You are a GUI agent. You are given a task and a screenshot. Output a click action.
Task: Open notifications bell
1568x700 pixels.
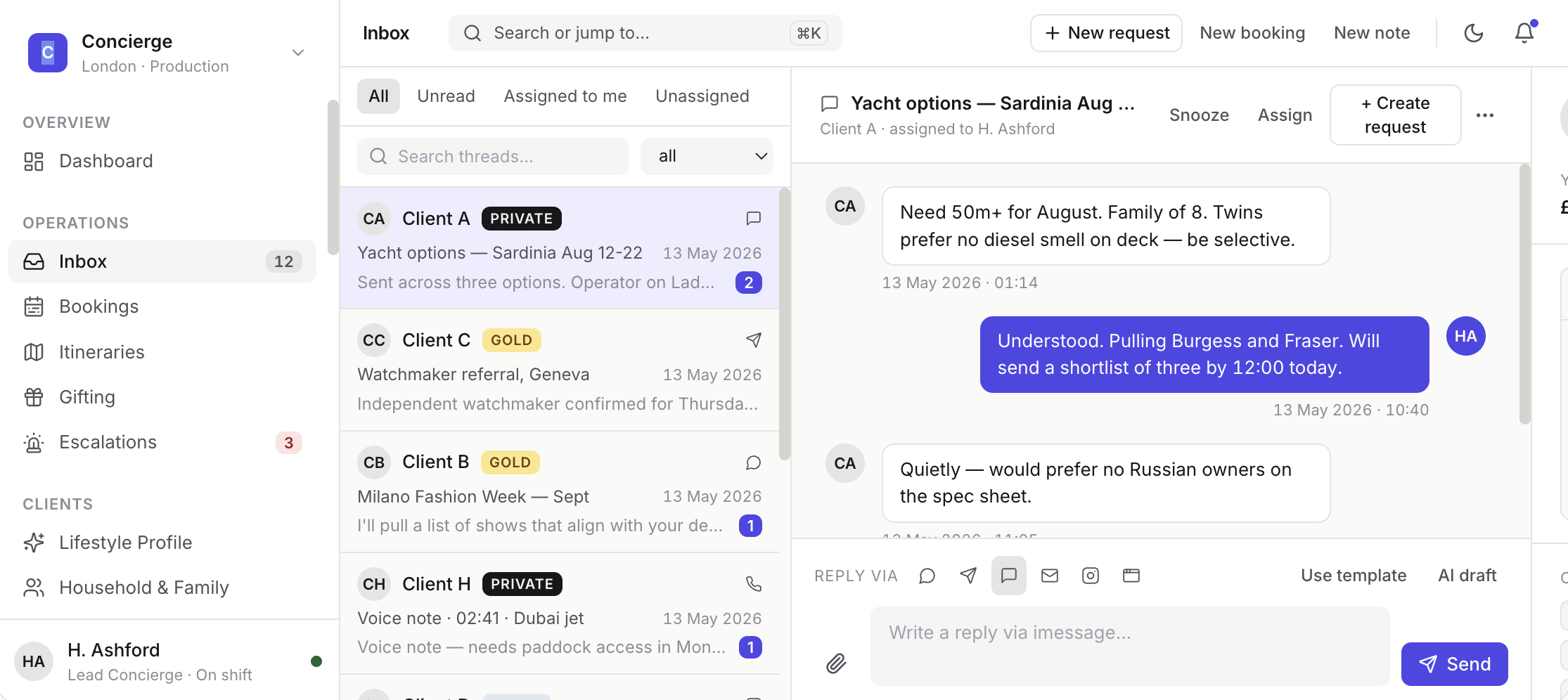(x=1524, y=33)
